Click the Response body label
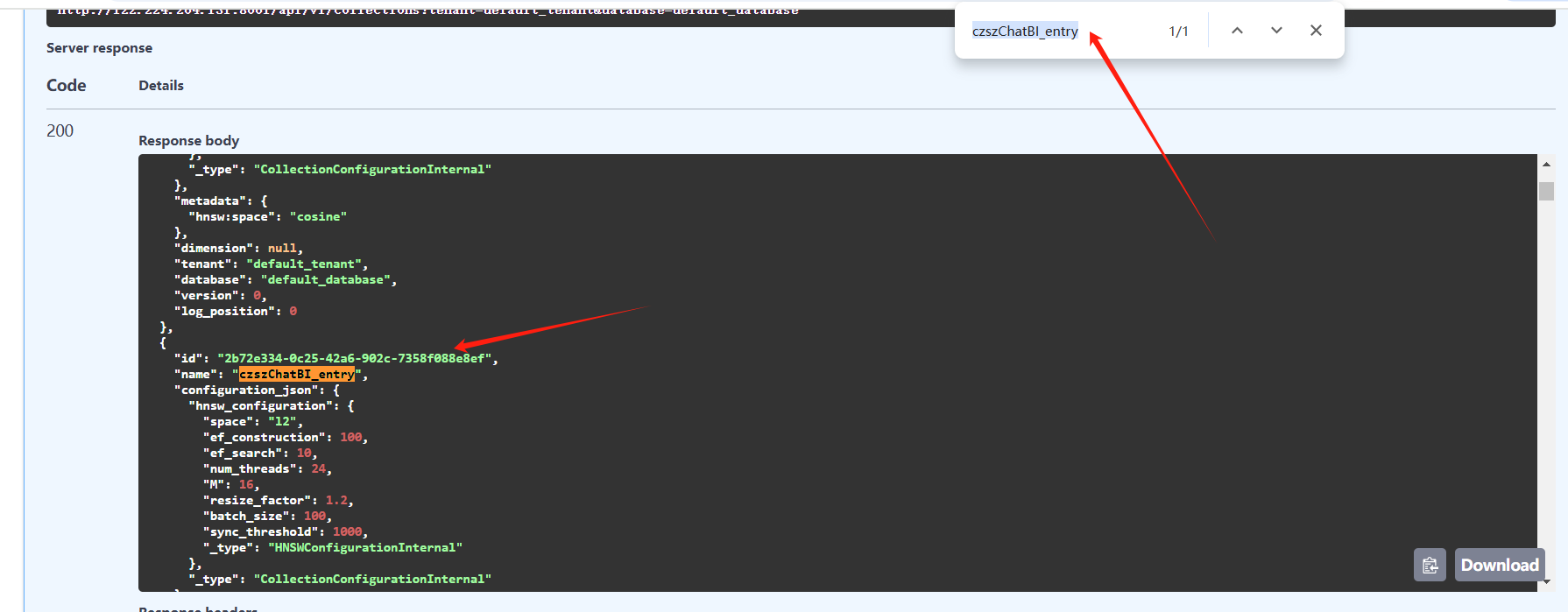 [188, 141]
